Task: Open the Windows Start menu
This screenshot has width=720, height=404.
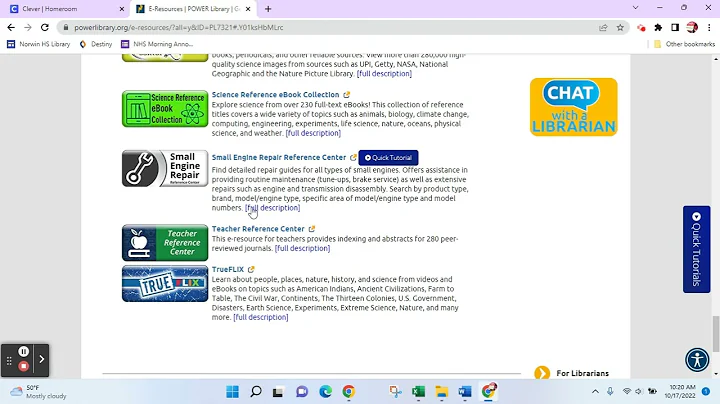Action: [x=232, y=392]
